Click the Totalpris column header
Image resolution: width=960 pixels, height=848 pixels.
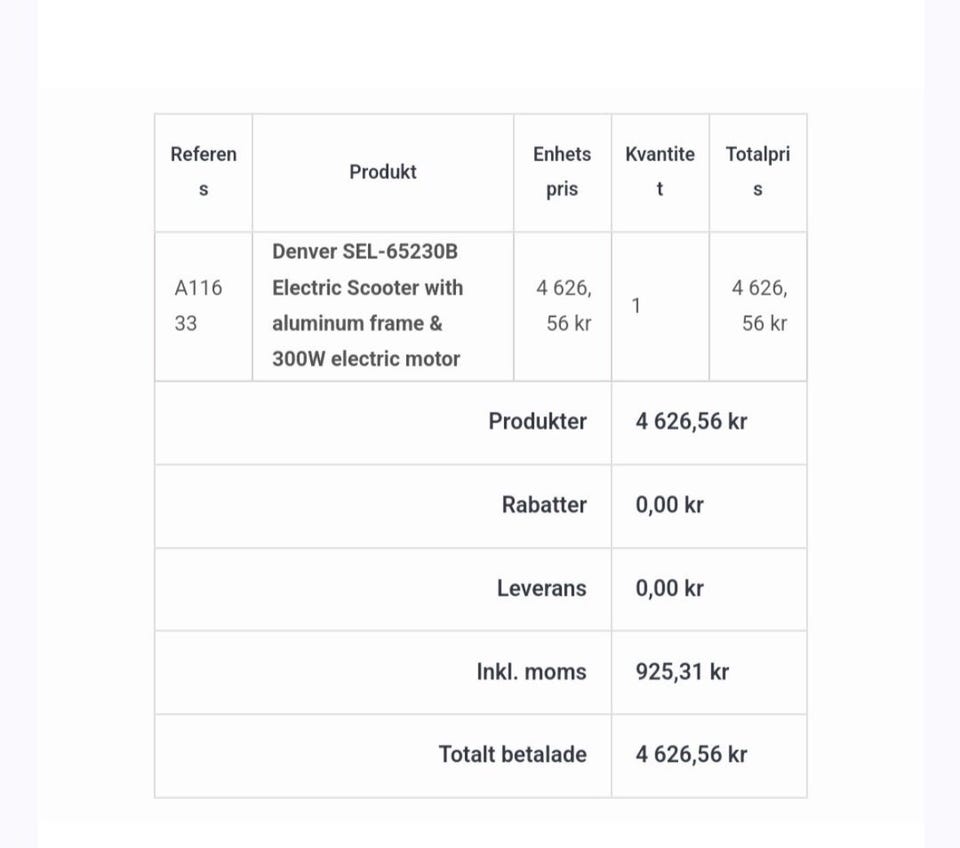tap(757, 172)
